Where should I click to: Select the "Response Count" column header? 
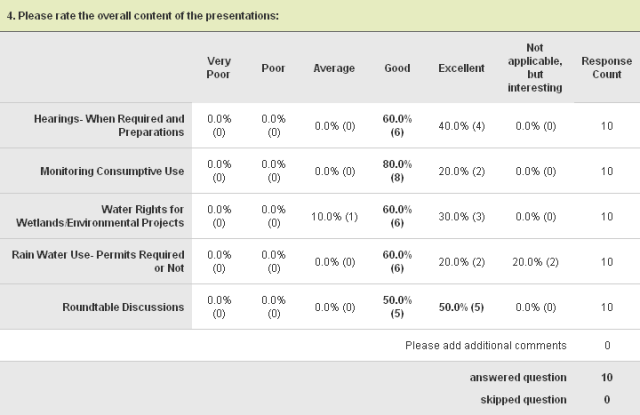click(606, 68)
